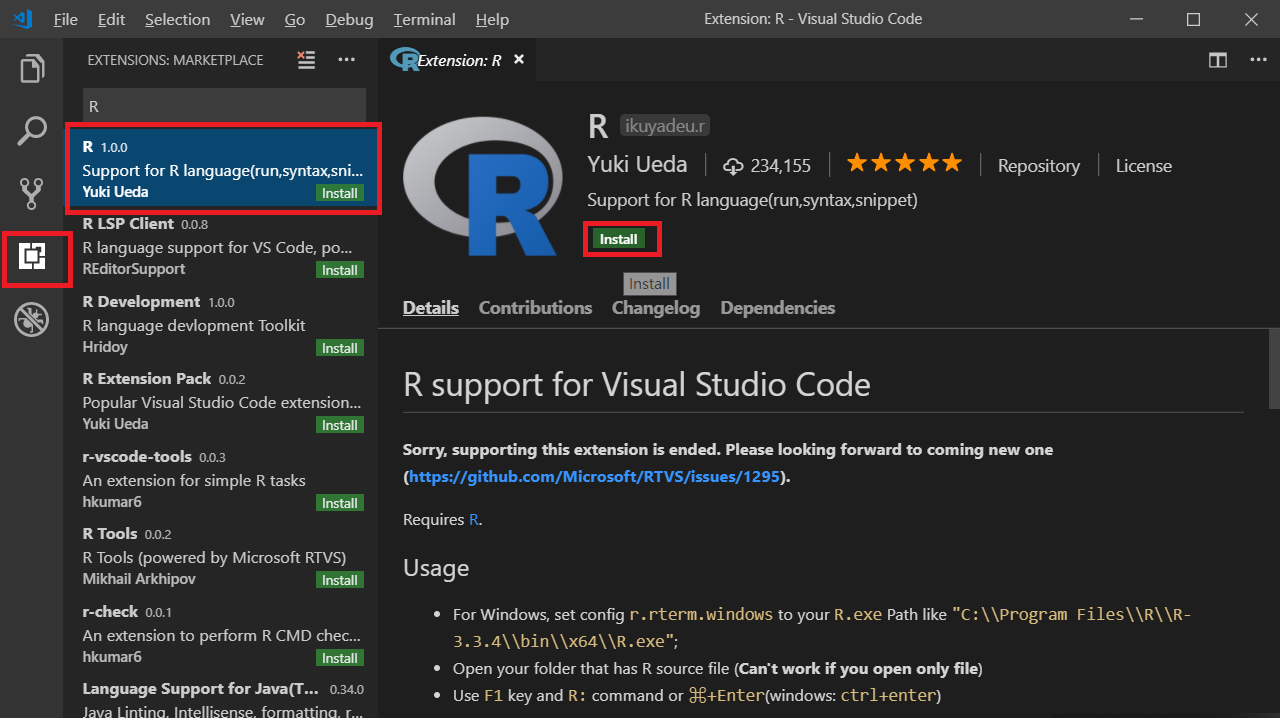Click the five-star rating display

(x=904, y=162)
